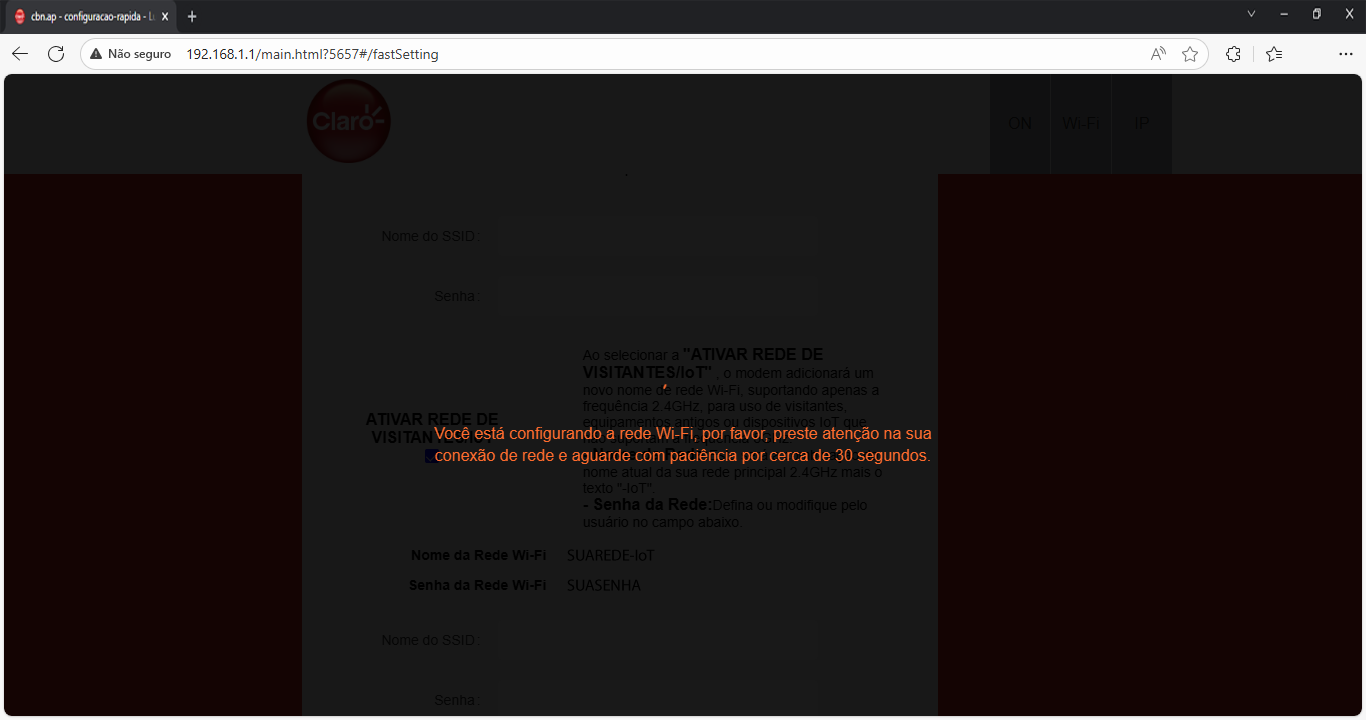Open a new tab with plus icon
The height and width of the screenshot is (720, 1366).
pyautogui.click(x=192, y=16)
